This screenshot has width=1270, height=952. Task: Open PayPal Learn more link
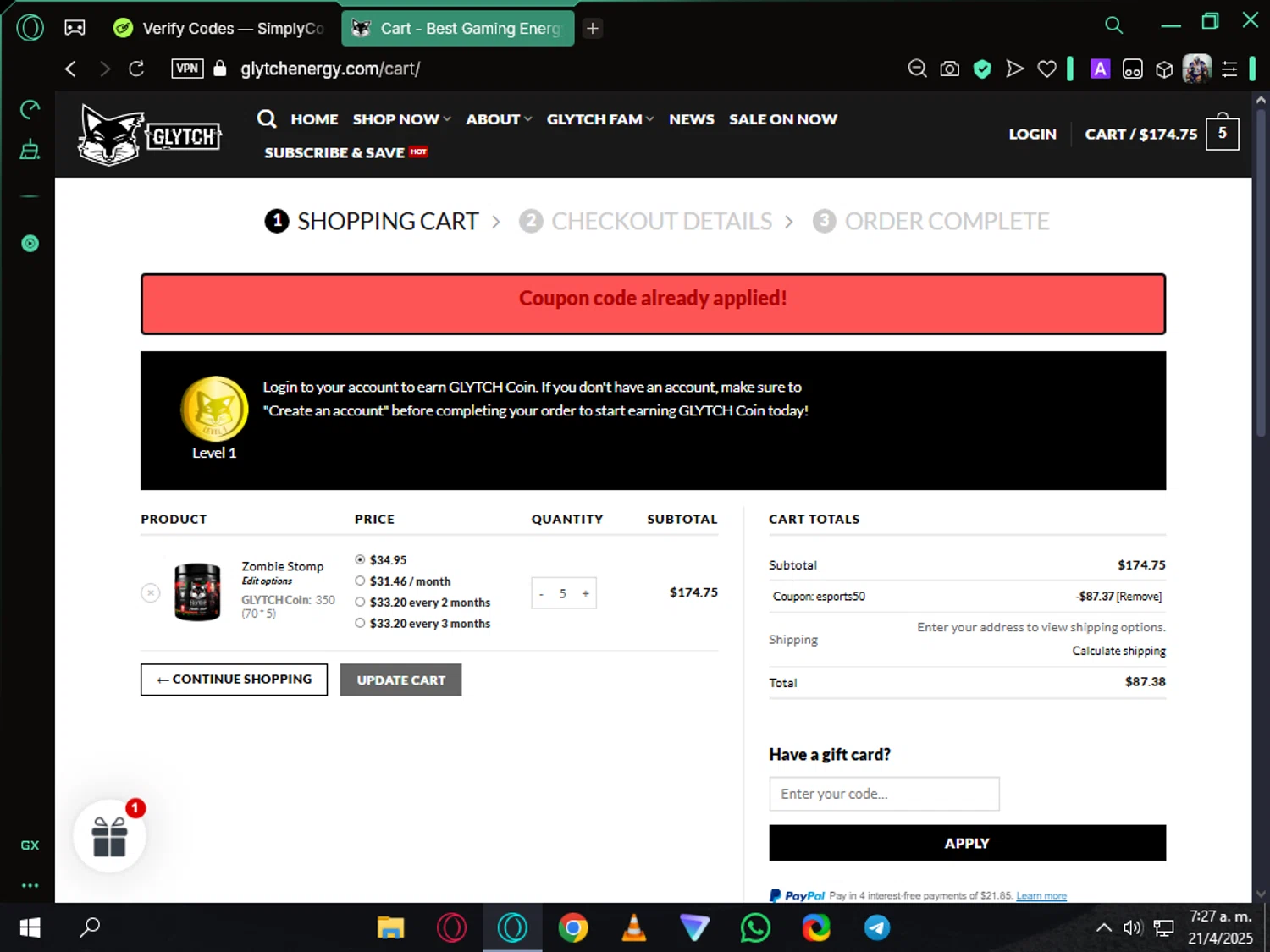point(1041,895)
